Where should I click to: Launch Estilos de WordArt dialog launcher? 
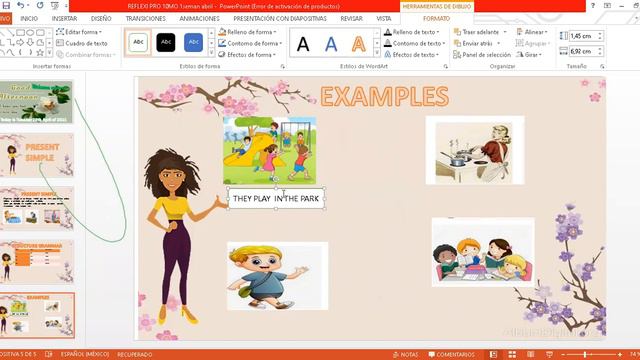pos(445,66)
